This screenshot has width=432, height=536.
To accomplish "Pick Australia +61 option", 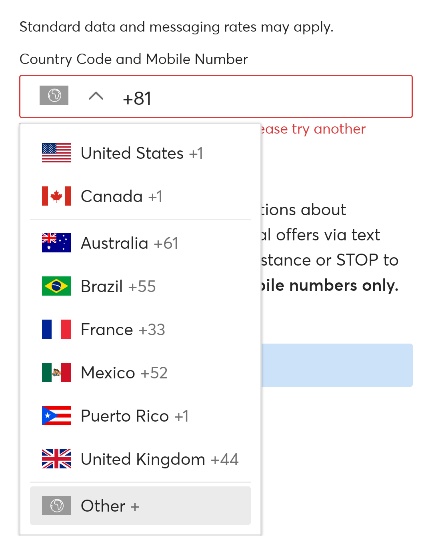I will click(140, 243).
